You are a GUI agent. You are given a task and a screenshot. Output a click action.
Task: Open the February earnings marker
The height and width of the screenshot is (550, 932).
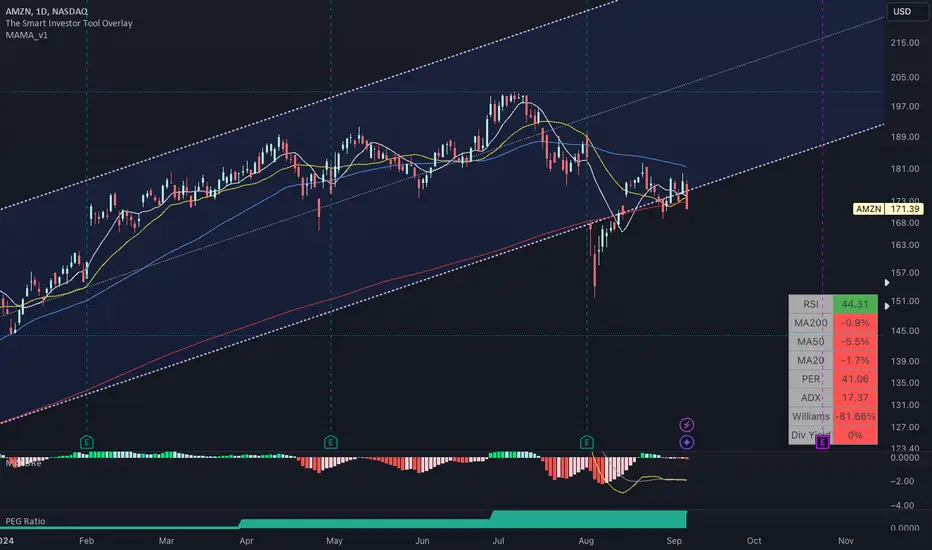pos(87,442)
